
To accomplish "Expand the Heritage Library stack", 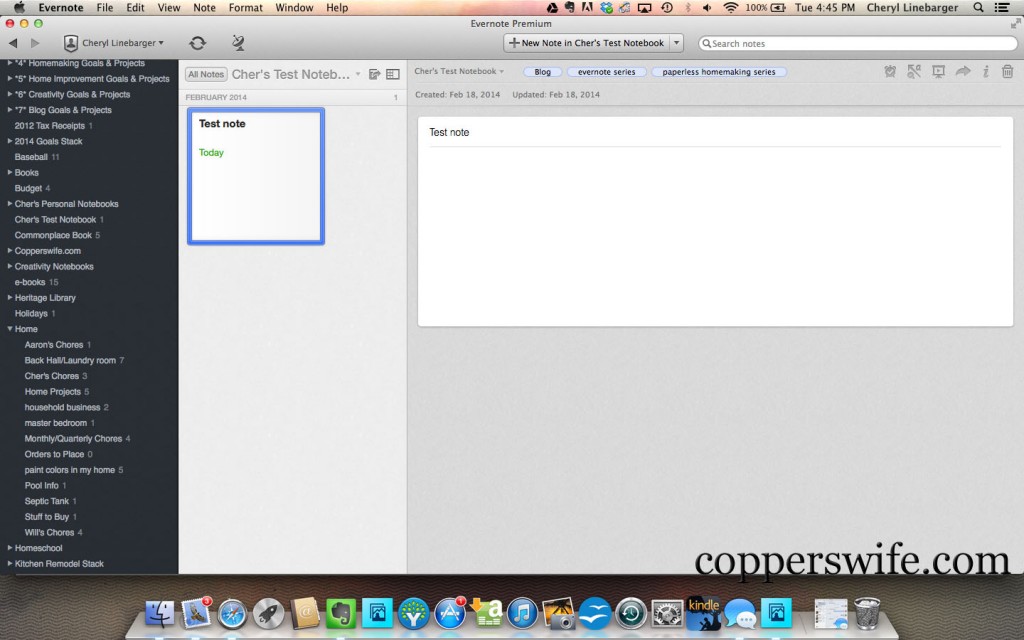I will point(10,298).
